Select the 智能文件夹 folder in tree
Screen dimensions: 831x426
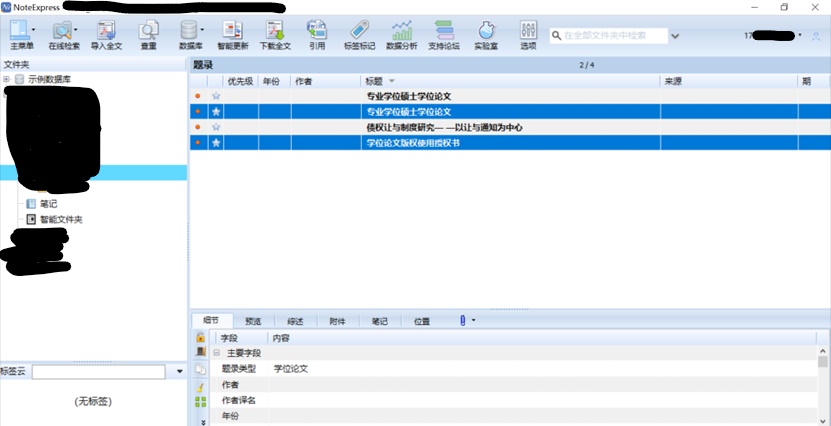point(60,219)
